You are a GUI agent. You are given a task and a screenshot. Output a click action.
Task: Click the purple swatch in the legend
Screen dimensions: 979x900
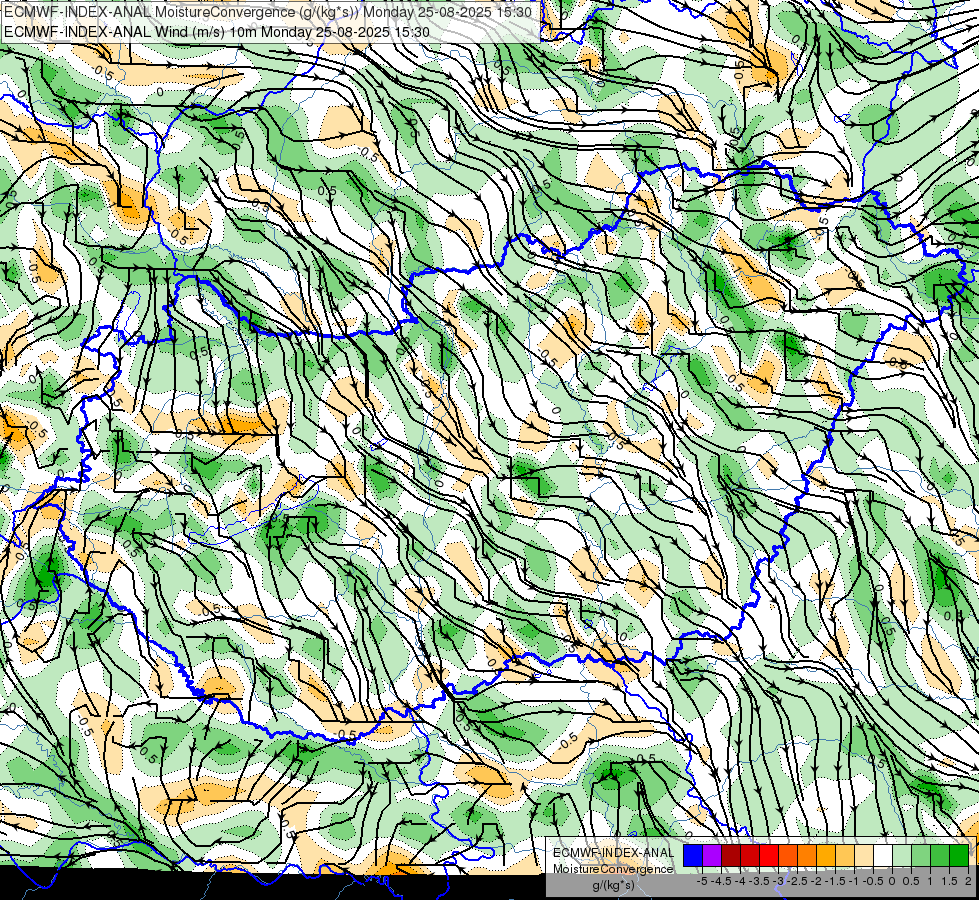(712, 855)
